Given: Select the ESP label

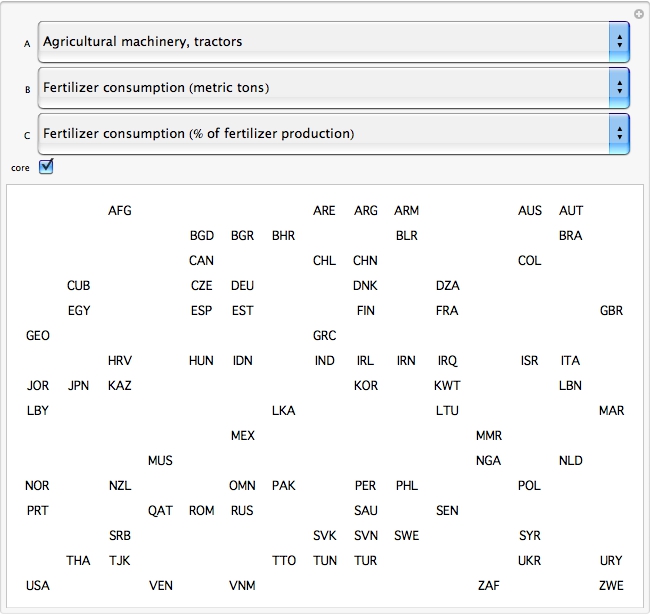Looking at the screenshot, I should 201,310.
